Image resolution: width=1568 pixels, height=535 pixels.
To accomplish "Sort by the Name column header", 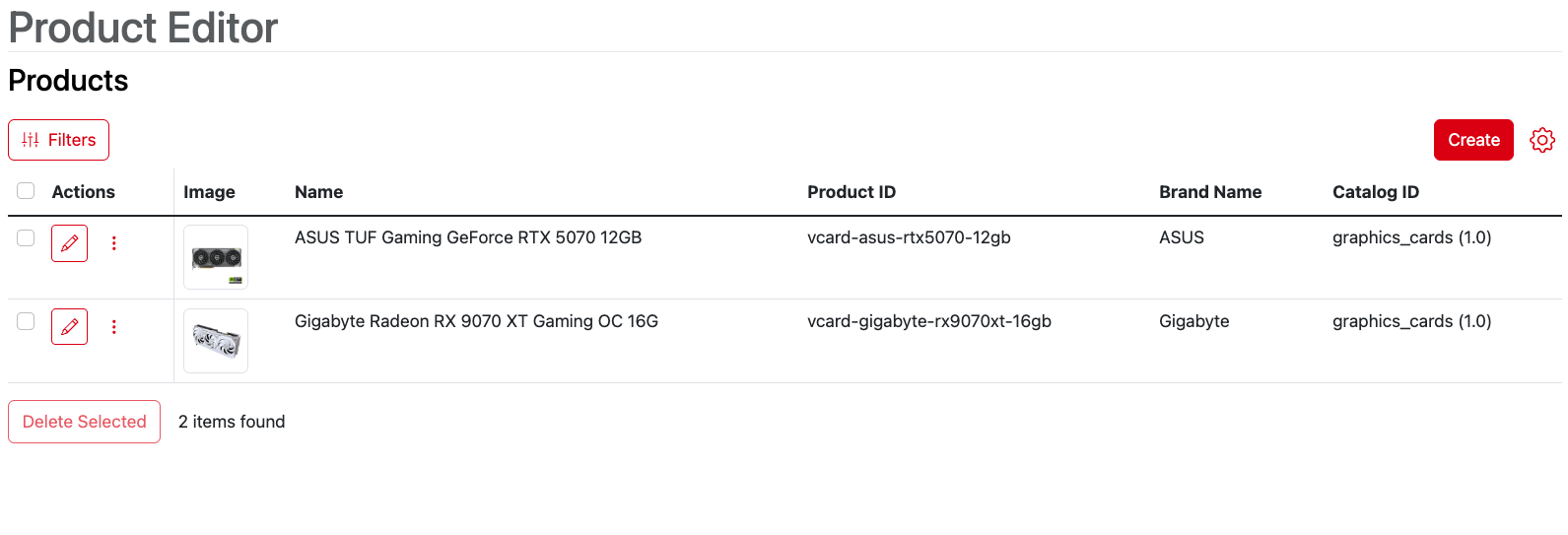I will point(318,192).
